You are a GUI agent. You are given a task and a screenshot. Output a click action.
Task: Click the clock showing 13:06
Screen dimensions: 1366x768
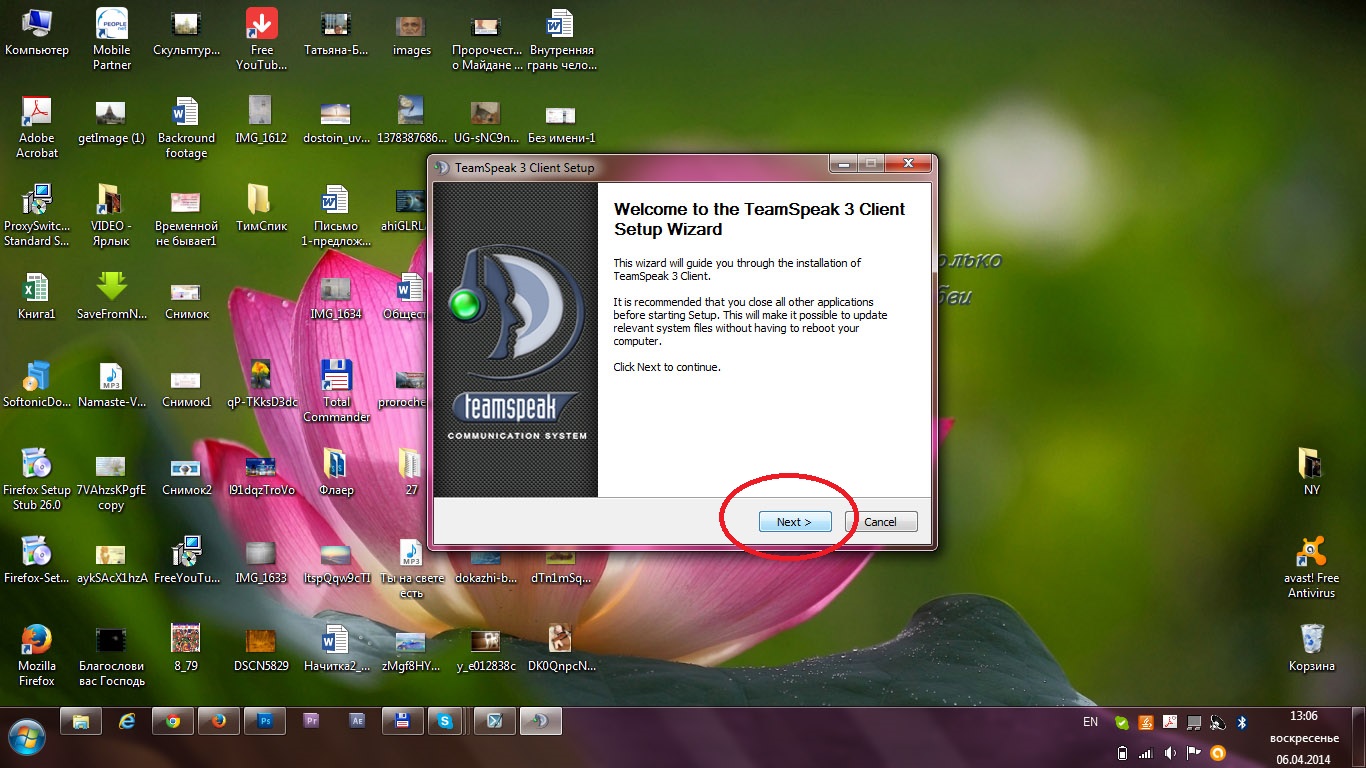tap(1305, 716)
